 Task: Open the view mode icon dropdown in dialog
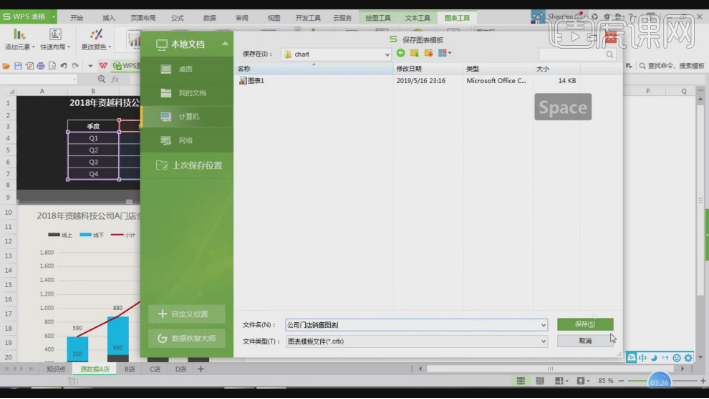(x=444, y=53)
